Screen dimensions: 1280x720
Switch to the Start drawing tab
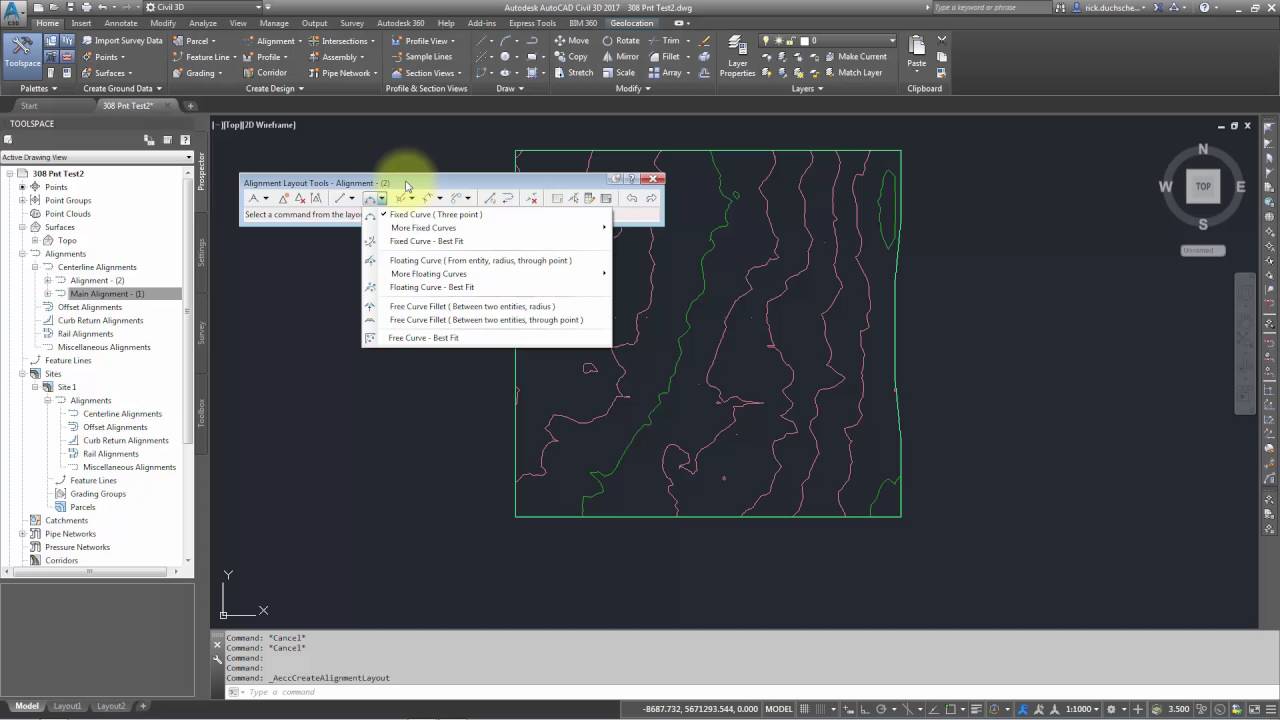pyautogui.click(x=29, y=105)
